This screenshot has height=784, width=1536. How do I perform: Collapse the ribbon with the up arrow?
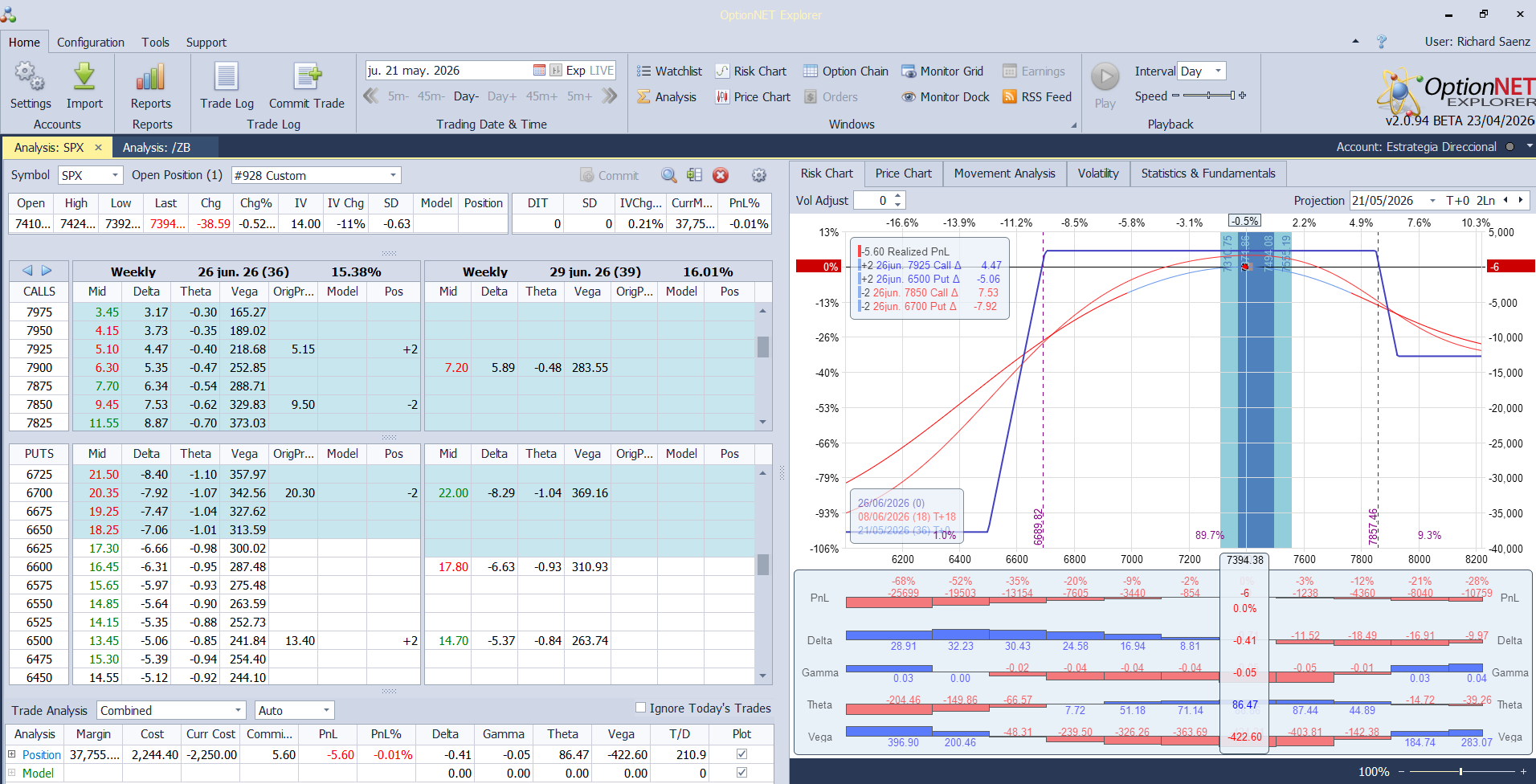point(1356,41)
